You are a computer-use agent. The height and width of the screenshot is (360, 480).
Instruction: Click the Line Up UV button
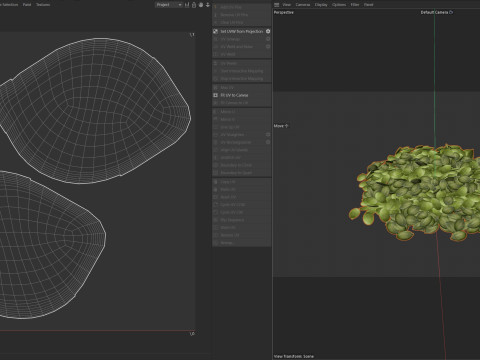coord(242,127)
